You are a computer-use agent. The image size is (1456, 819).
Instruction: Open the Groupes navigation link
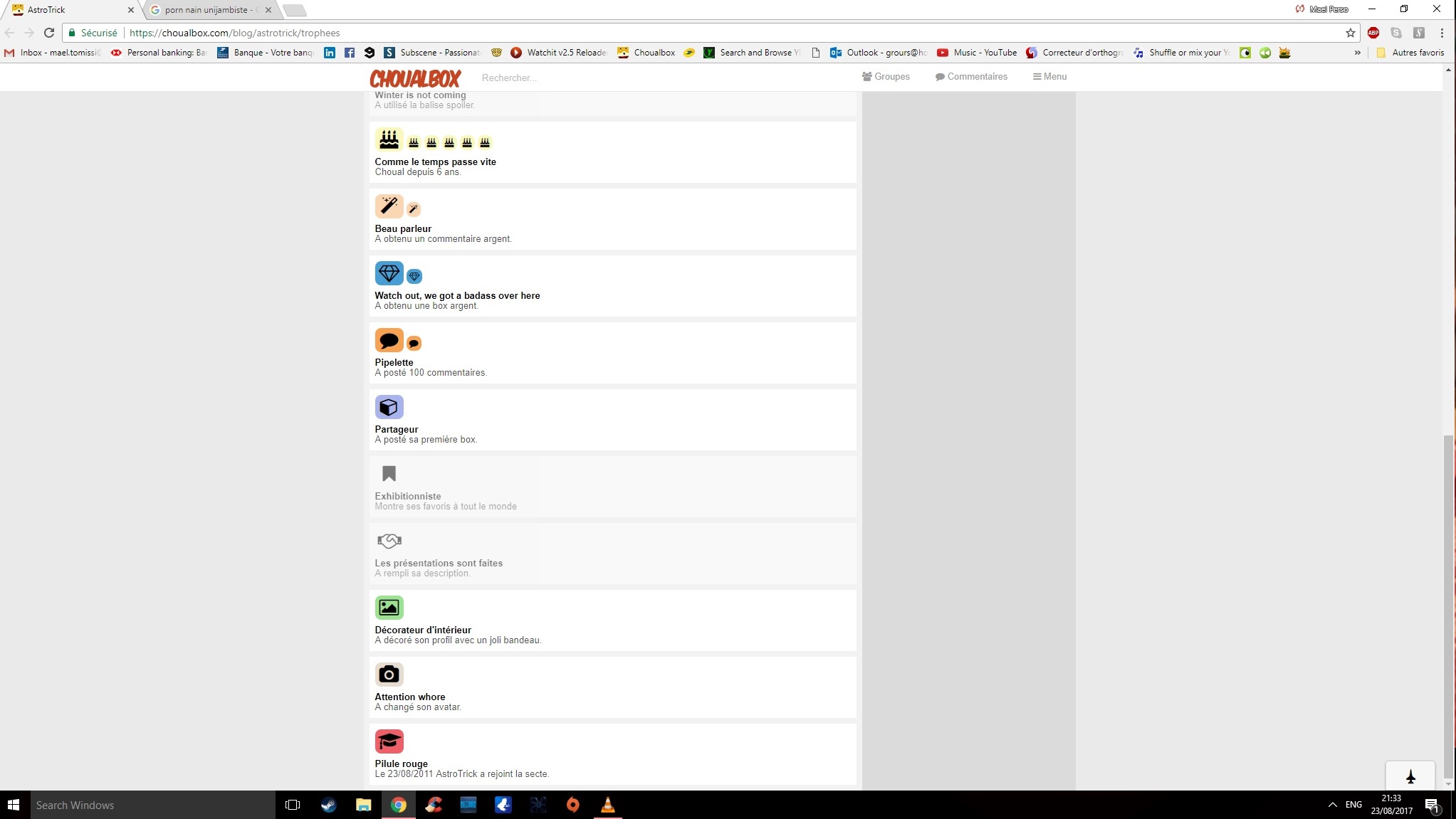tap(886, 77)
